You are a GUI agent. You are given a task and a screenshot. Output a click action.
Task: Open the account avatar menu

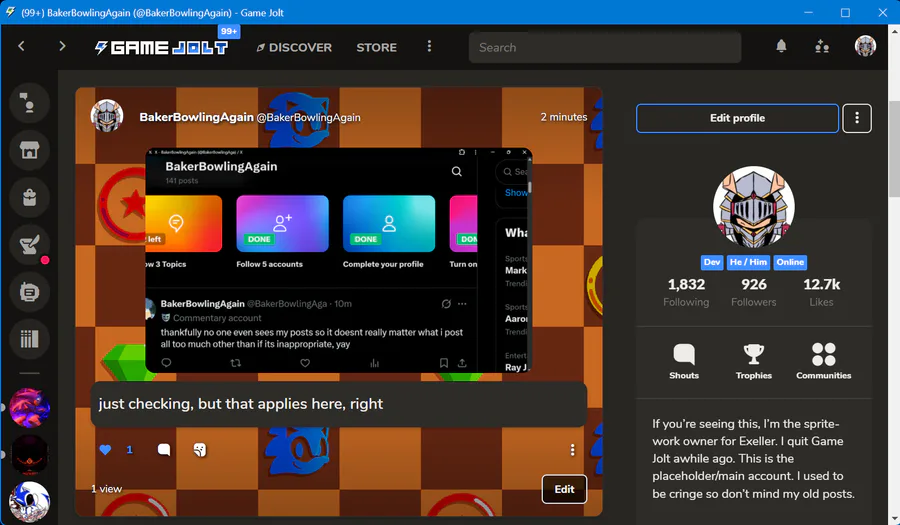[x=865, y=46]
